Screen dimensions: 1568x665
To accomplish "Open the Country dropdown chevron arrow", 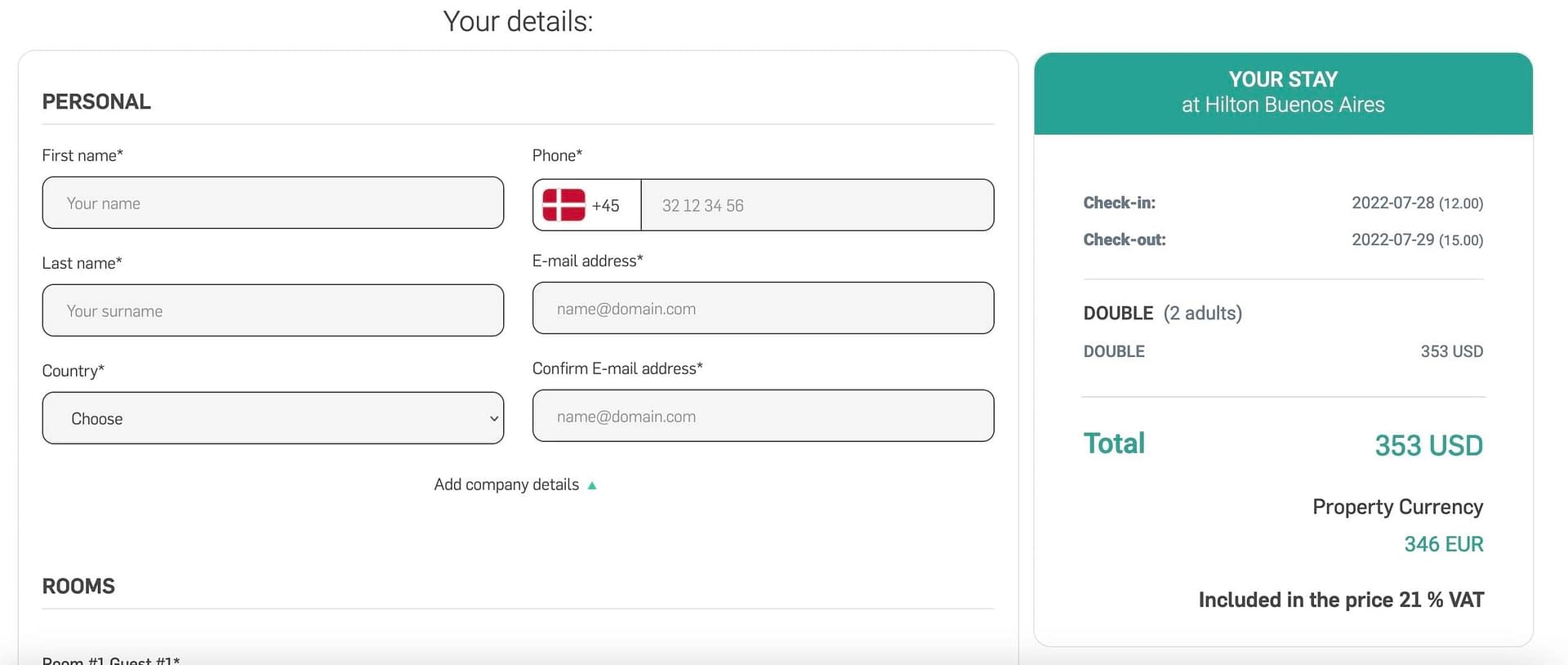I will point(493,418).
